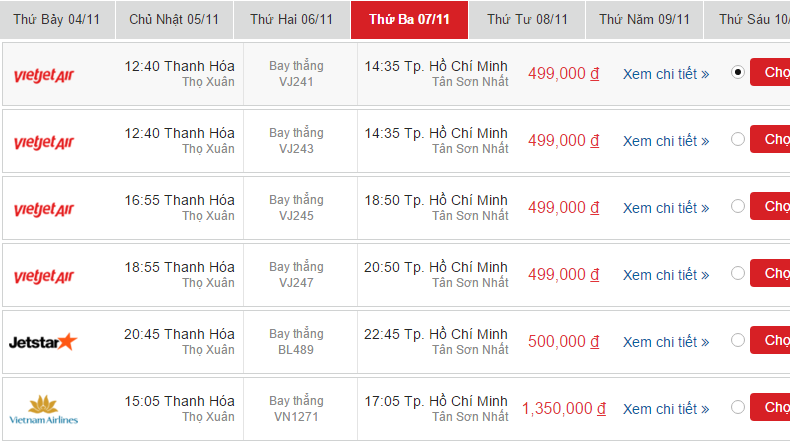
Task: Click the VietJet Air logo for flight VJ241
Action: point(44,75)
